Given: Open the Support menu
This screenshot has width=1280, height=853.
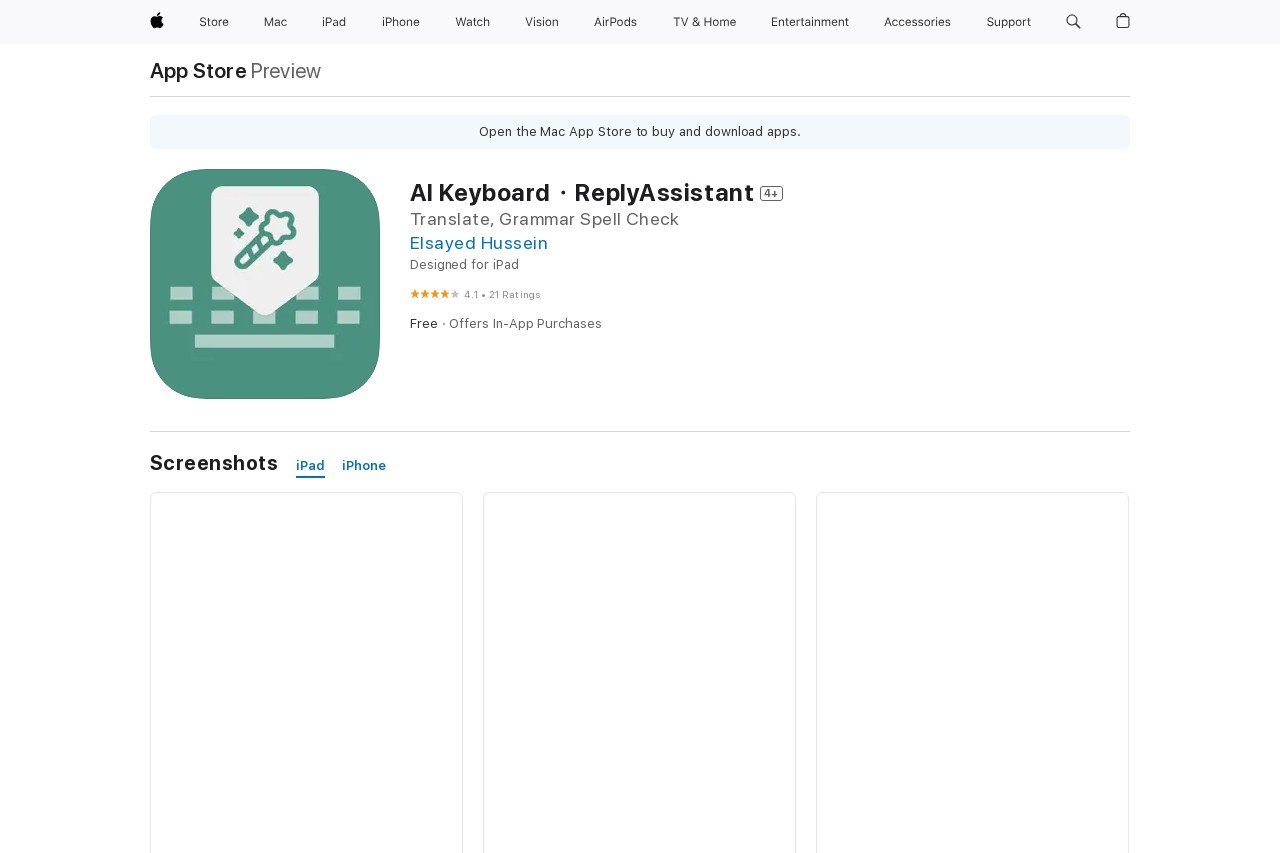Looking at the screenshot, I should click(x=1008, y=22).
